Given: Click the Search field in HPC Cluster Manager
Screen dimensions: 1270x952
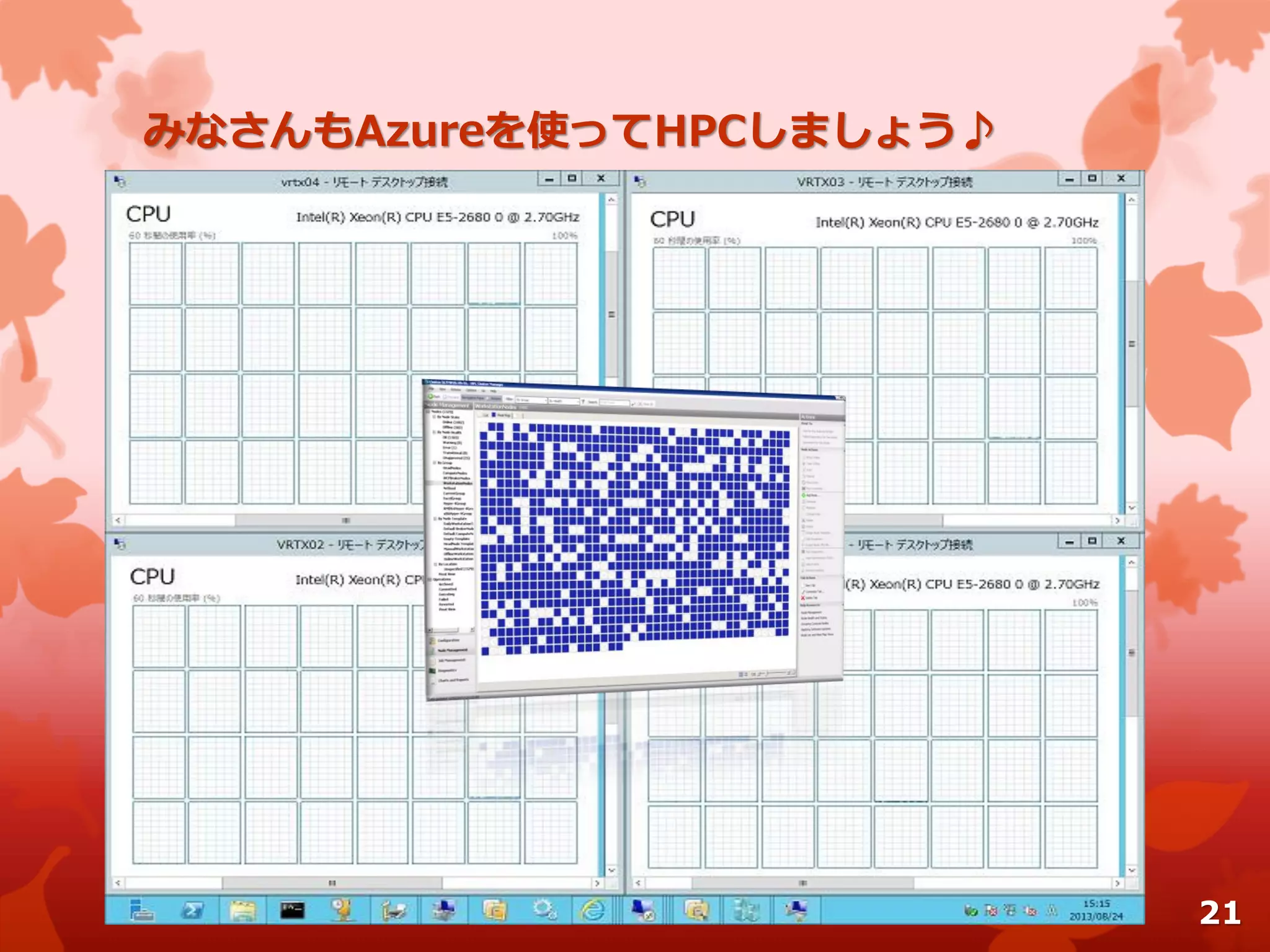Looking at the screenshot, I should 614,403.
